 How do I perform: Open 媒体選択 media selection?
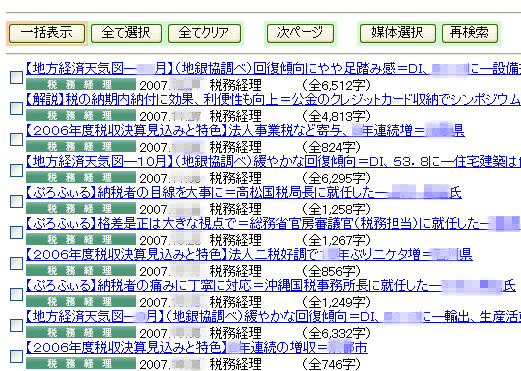tap(398, 33)
